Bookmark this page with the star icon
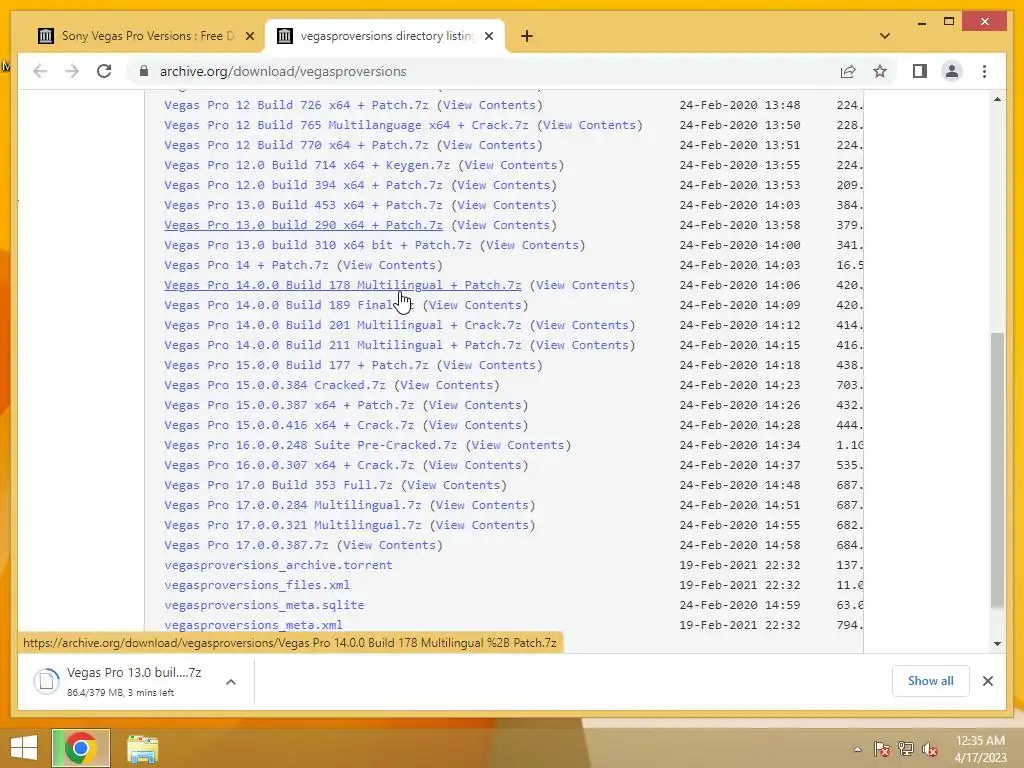Screen dimensions: 1024x768 880,71
